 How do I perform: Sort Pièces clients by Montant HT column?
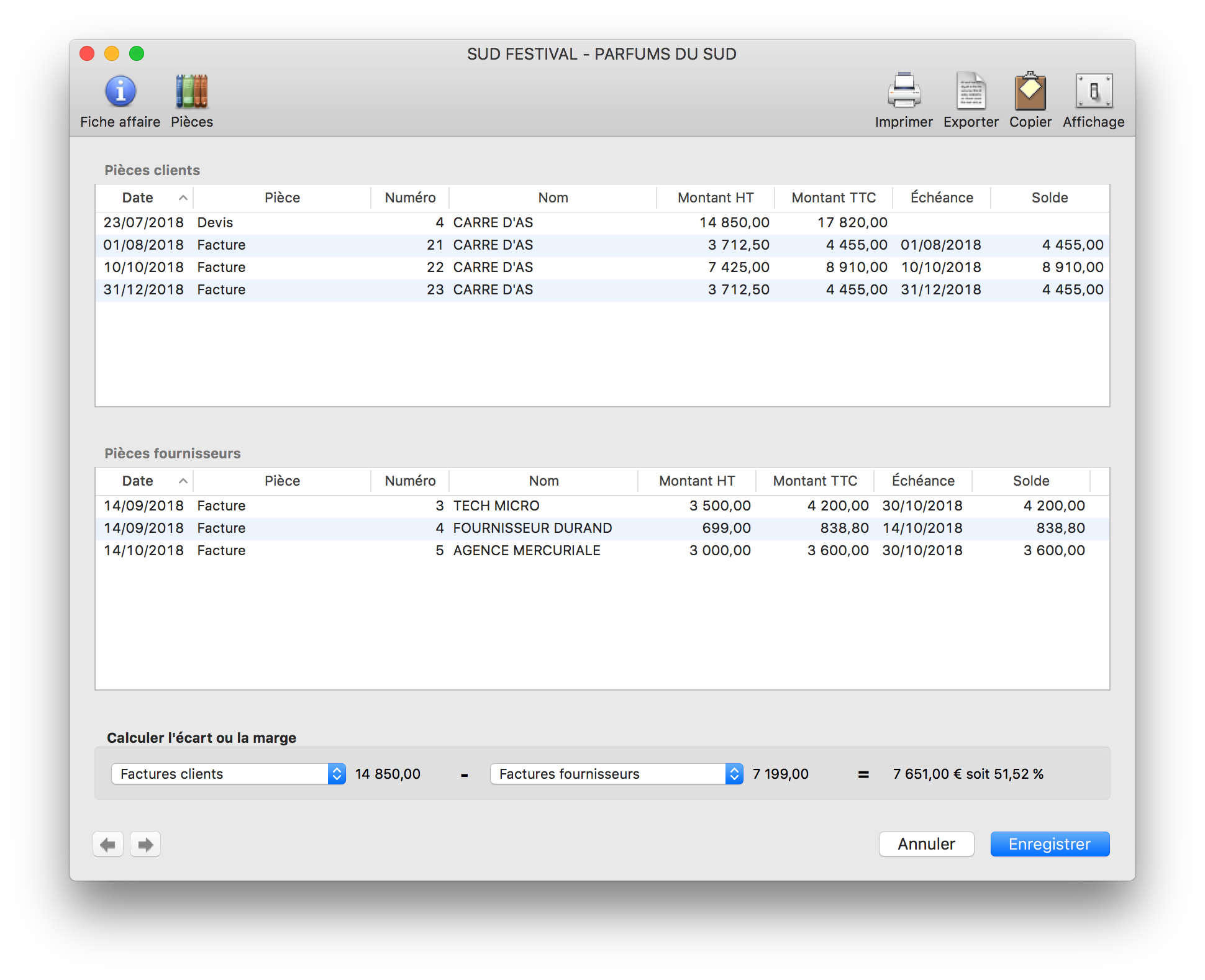tap(716, 198)
